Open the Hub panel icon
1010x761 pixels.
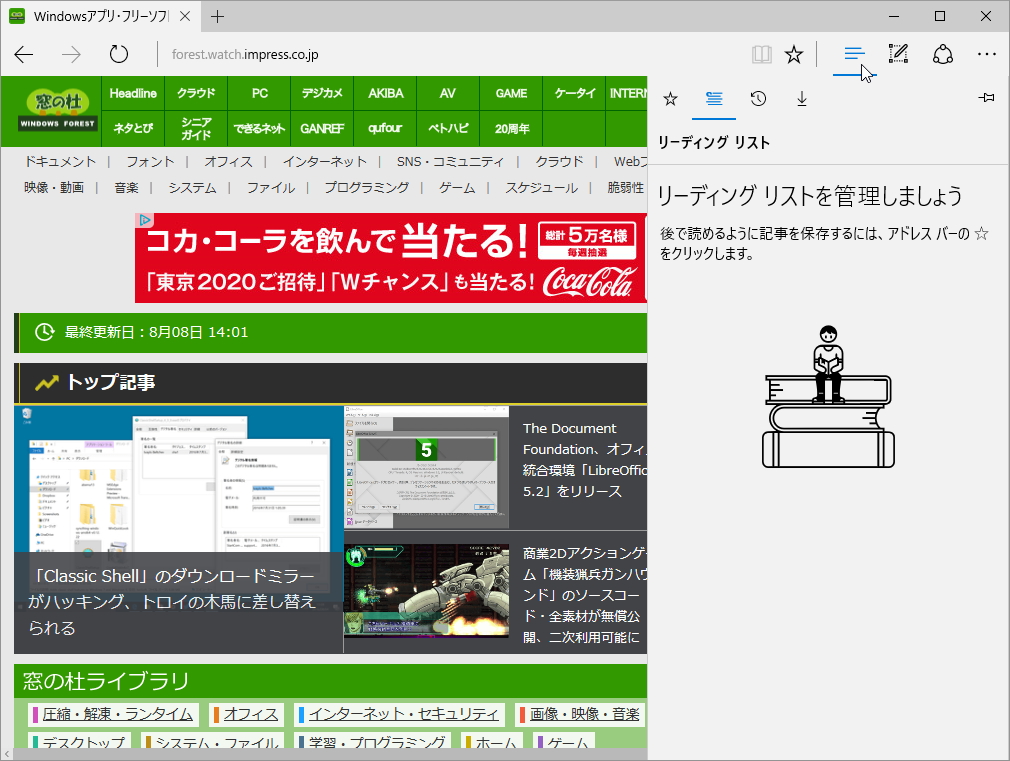(853, 54)
